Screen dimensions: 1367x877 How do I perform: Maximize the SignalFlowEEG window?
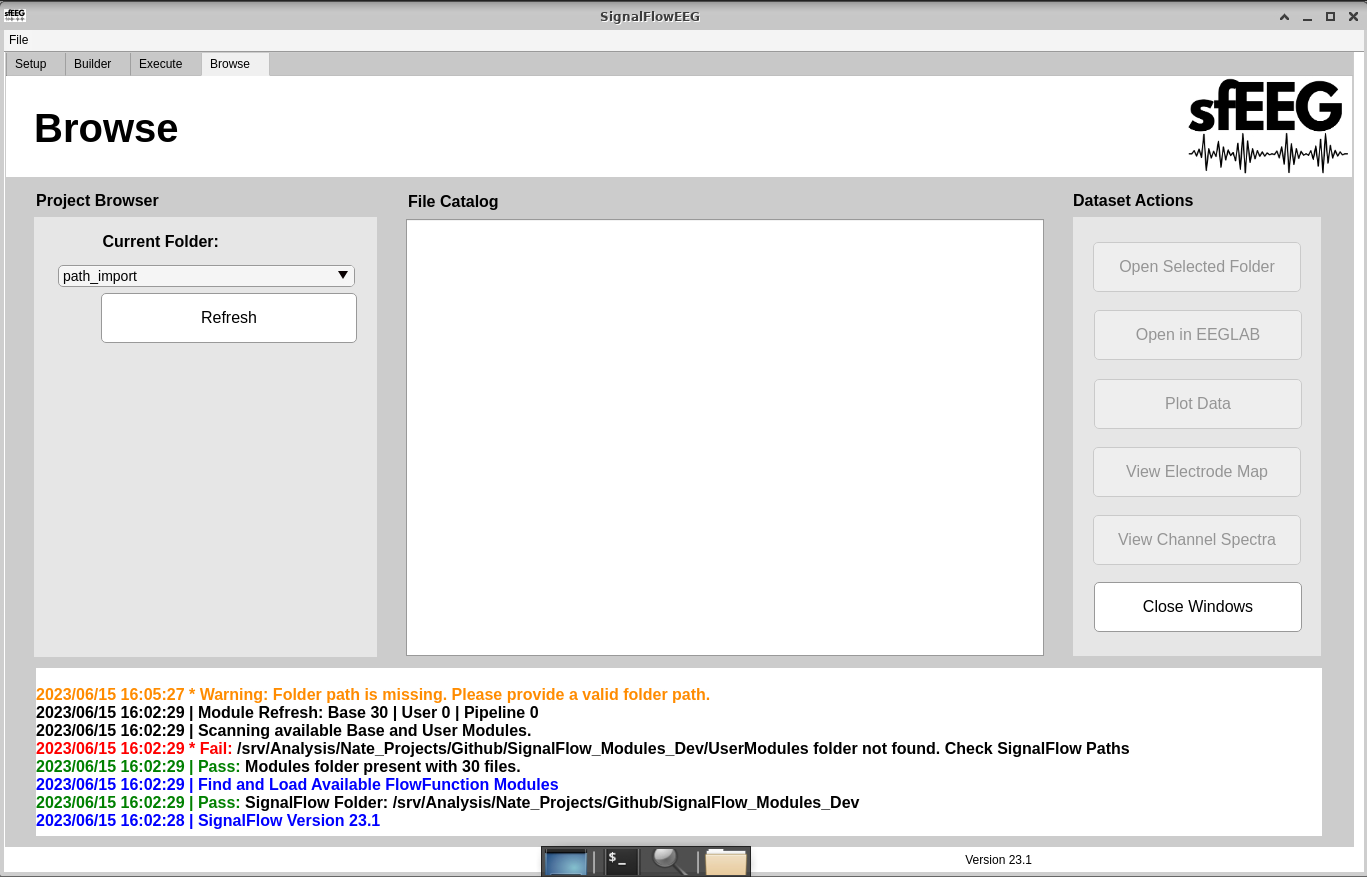pos(1330,16)
